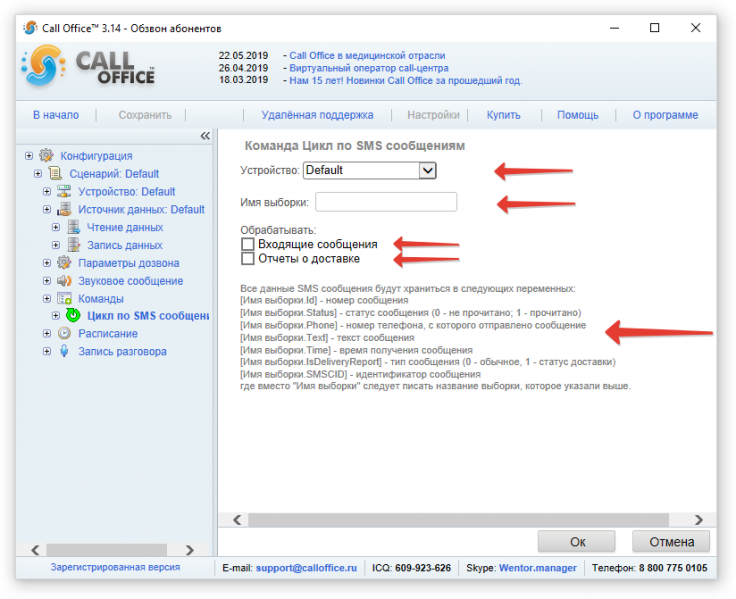This screenshot has width=736, height=599.
Task: Click the Call Office logo in header
Action: [88, 67]
